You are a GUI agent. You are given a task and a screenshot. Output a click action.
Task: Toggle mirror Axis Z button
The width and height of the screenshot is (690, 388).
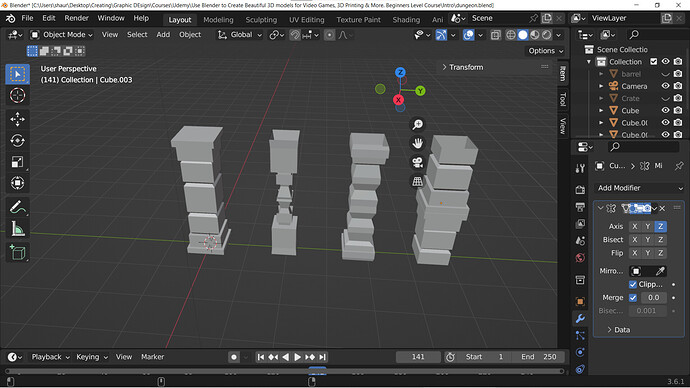click(x=661, y=227)
